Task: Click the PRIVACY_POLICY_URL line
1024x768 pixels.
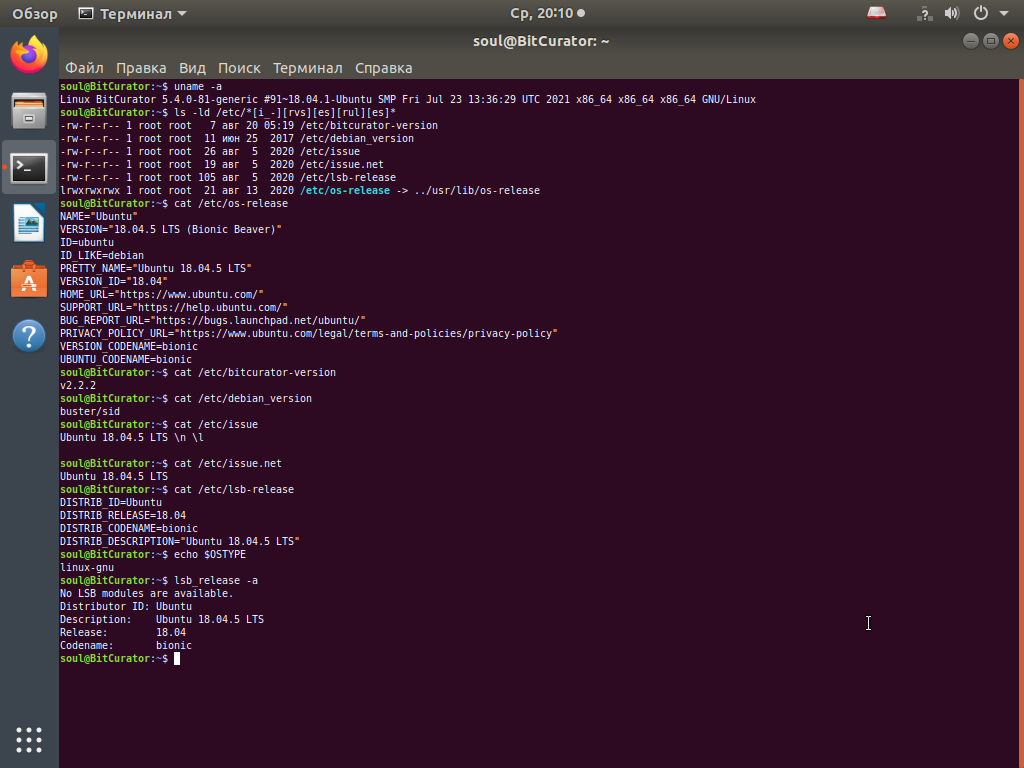Action: point(308,334)
